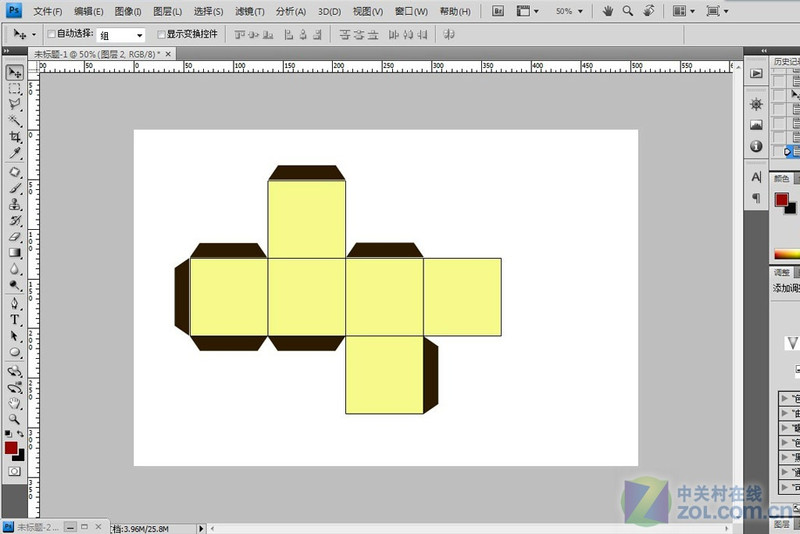
Task: Expand the status bar info arrow
Action: coord(201,527)
